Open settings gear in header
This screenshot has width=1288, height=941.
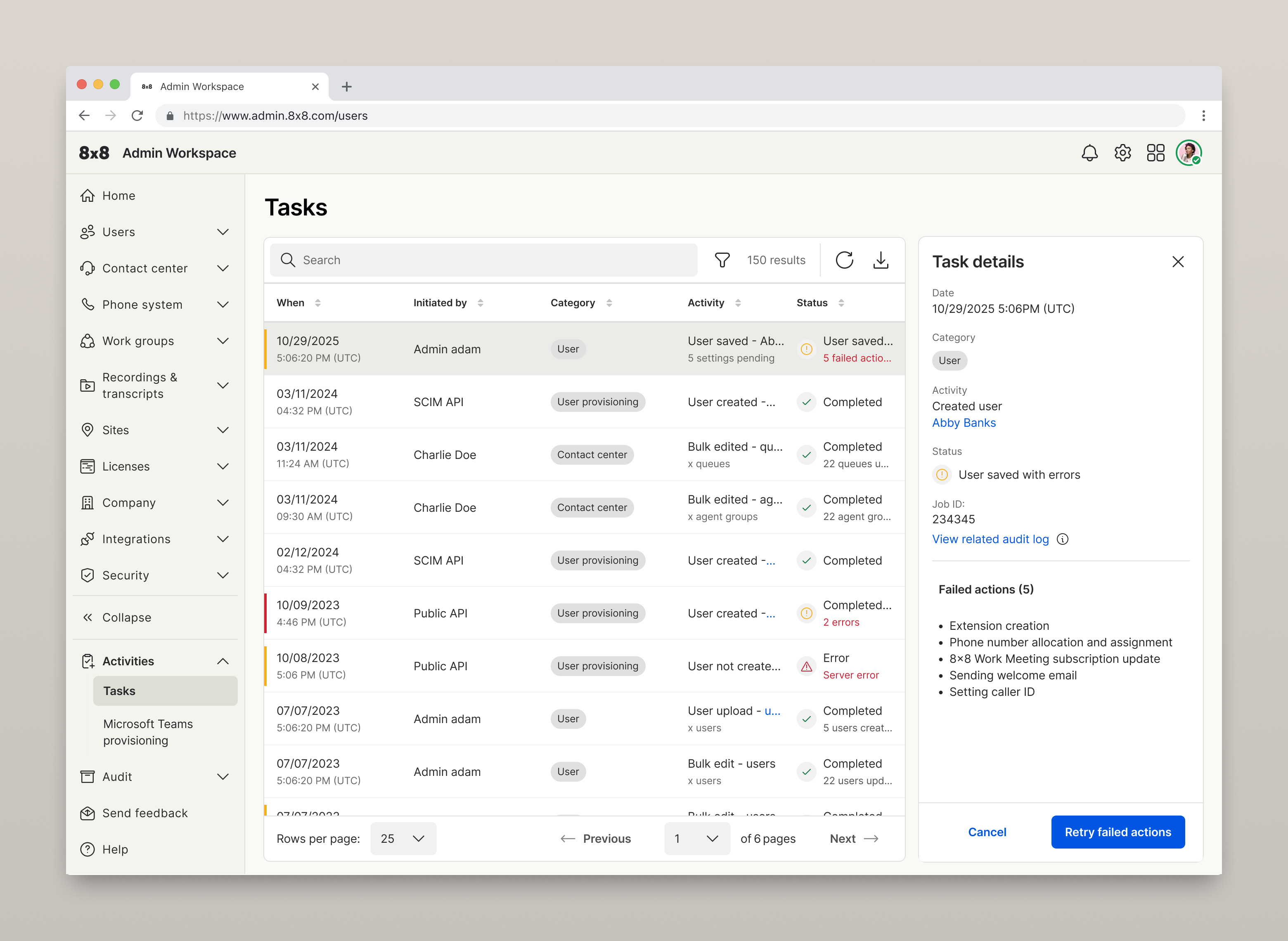coord(1122,153)
